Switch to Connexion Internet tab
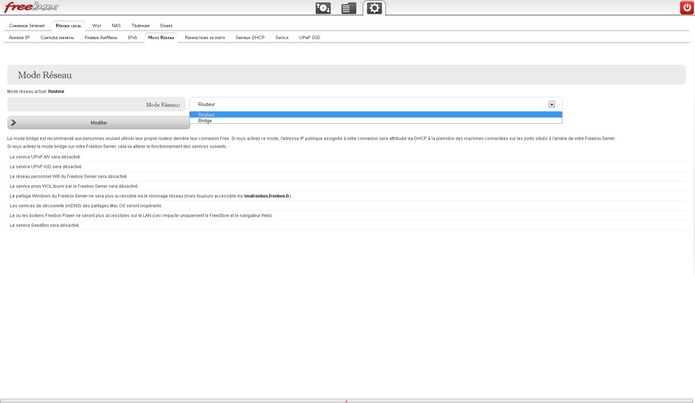Viewport: 695px width, 403px height. 26,25
